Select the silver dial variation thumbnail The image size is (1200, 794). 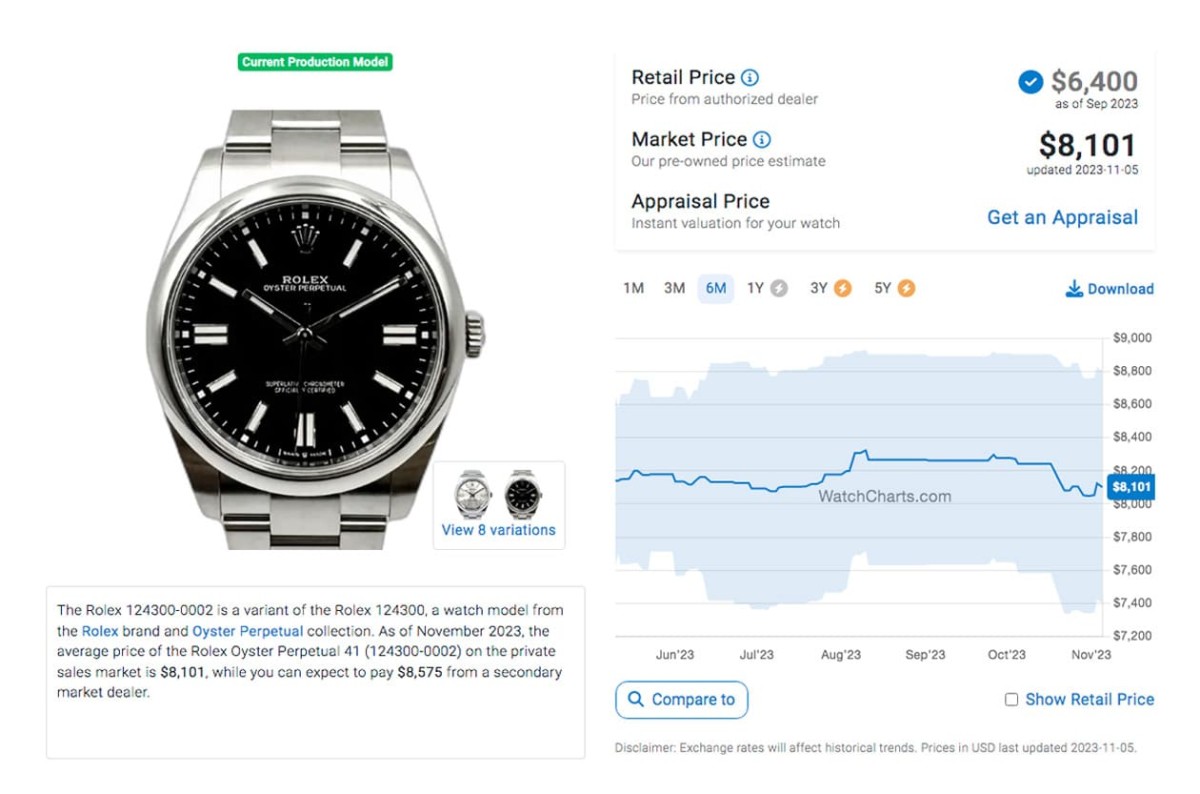[473, 493]
